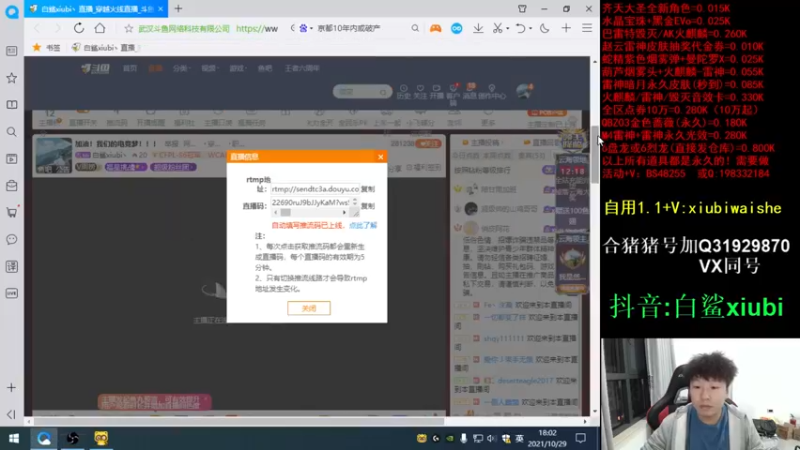Click the 直播码 stream code field

tap(311, 203)
